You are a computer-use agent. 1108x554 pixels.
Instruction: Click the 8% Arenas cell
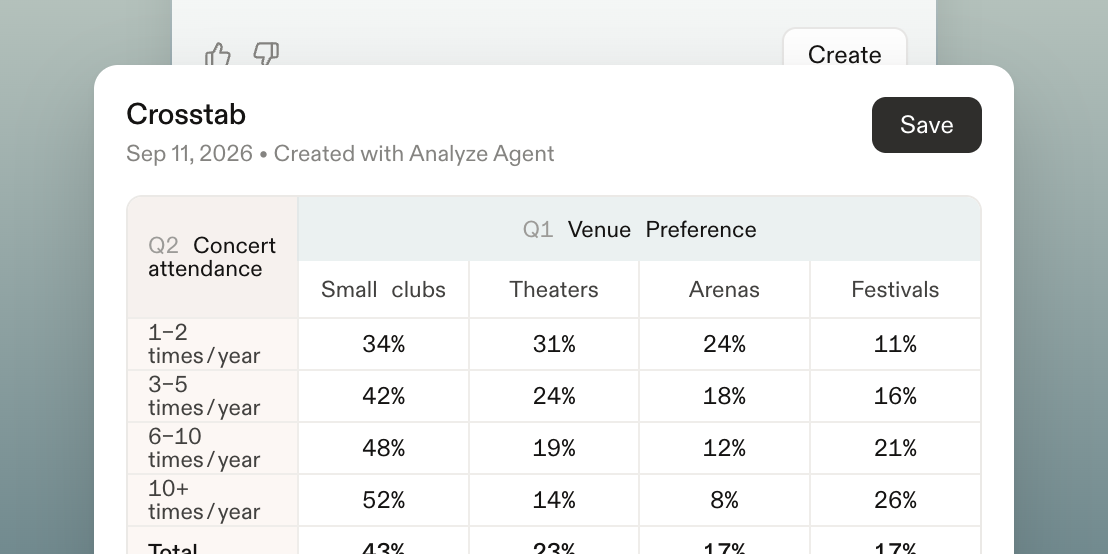pos(724,500)
